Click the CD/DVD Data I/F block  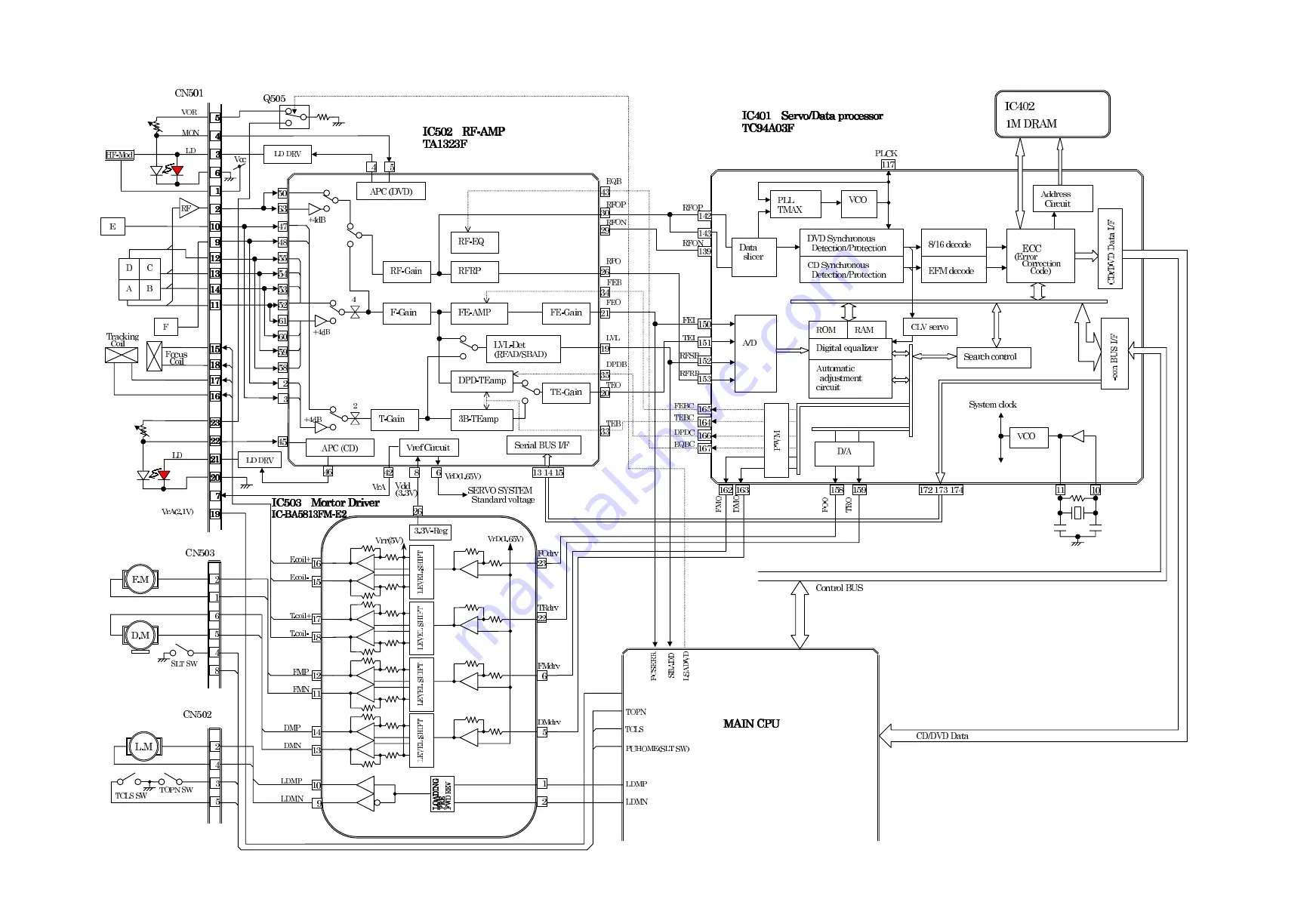pos(1110,248)
